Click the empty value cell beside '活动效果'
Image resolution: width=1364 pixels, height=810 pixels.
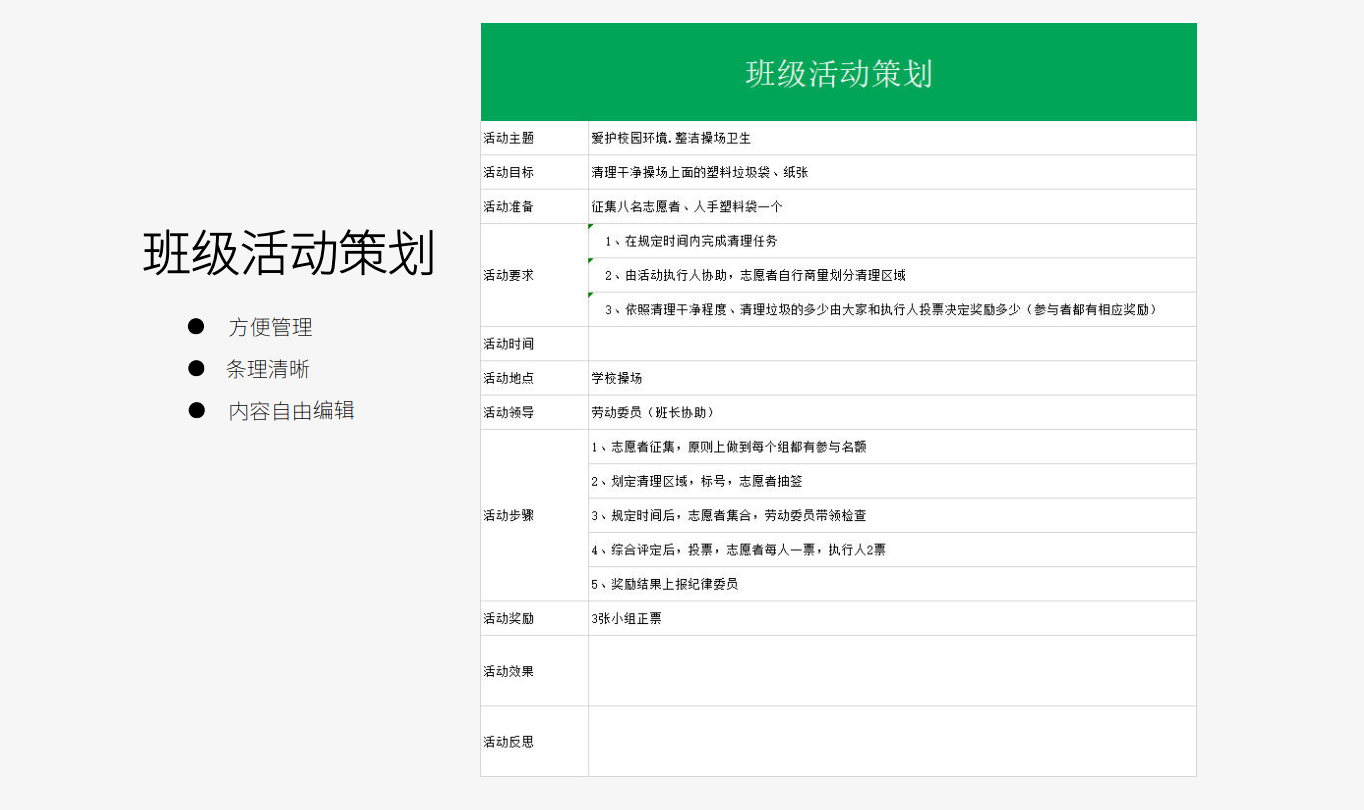coord(892,671)
